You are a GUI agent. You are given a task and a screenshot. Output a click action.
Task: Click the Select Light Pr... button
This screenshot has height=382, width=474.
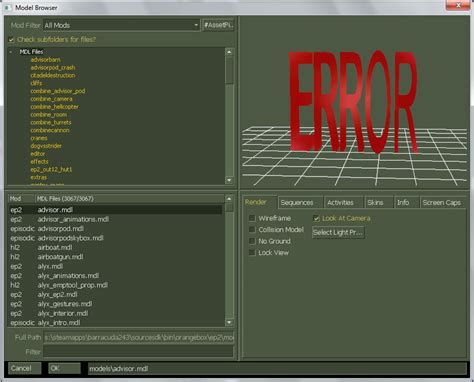click(x=338, y=232)
